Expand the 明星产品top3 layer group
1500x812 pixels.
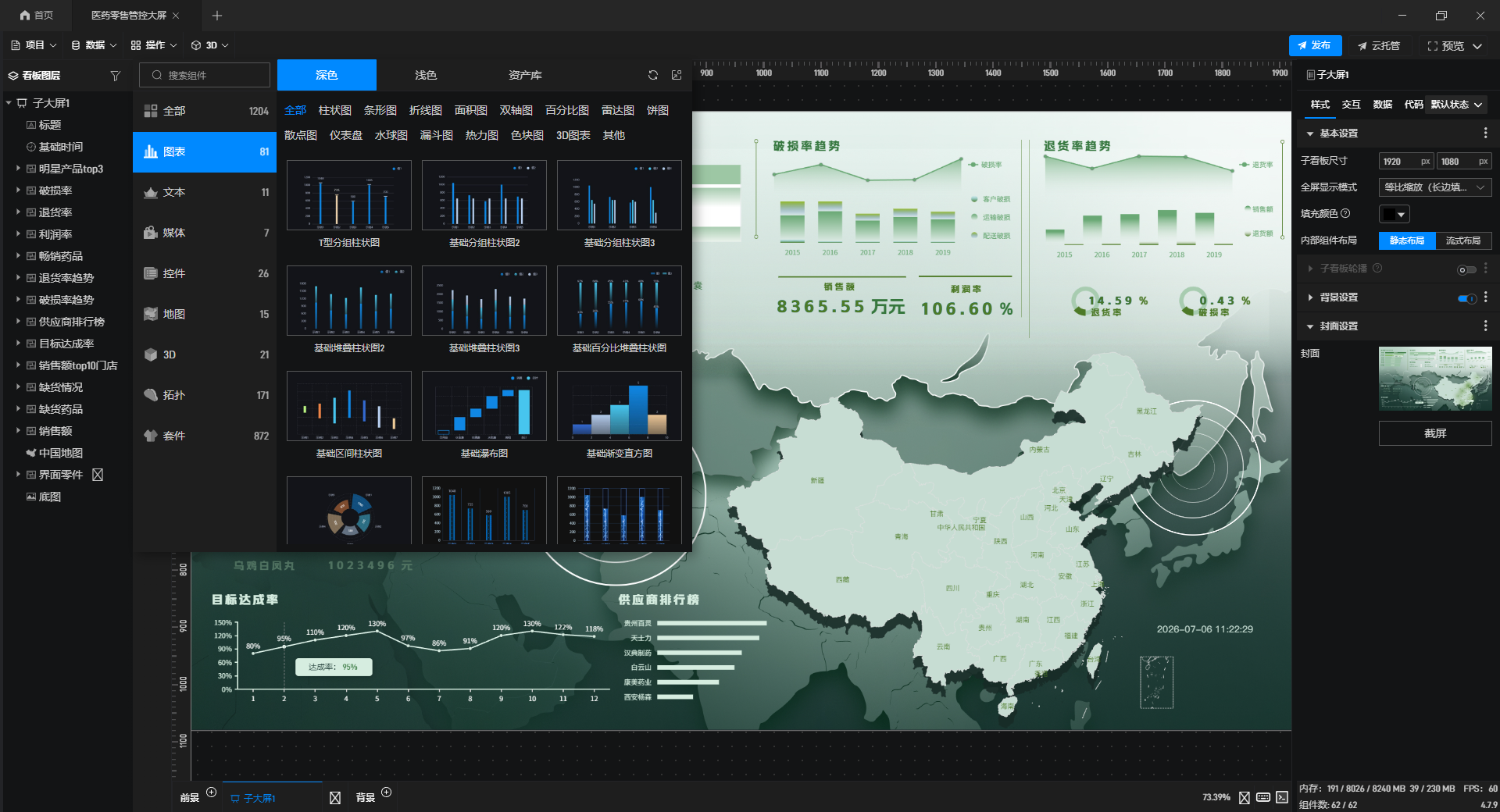click(18, 168)
